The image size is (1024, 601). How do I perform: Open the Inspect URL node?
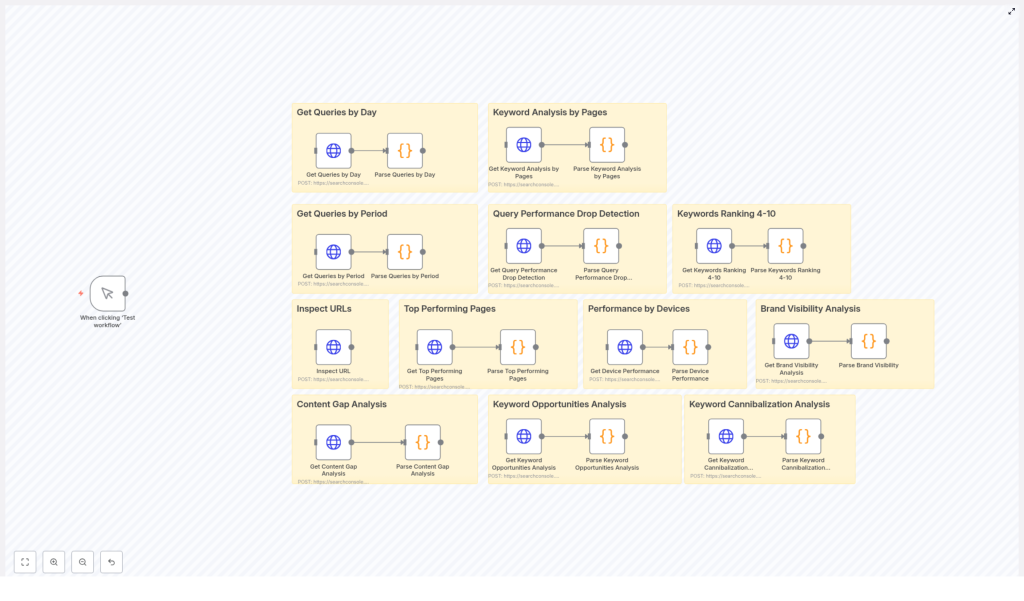(333, 349)
